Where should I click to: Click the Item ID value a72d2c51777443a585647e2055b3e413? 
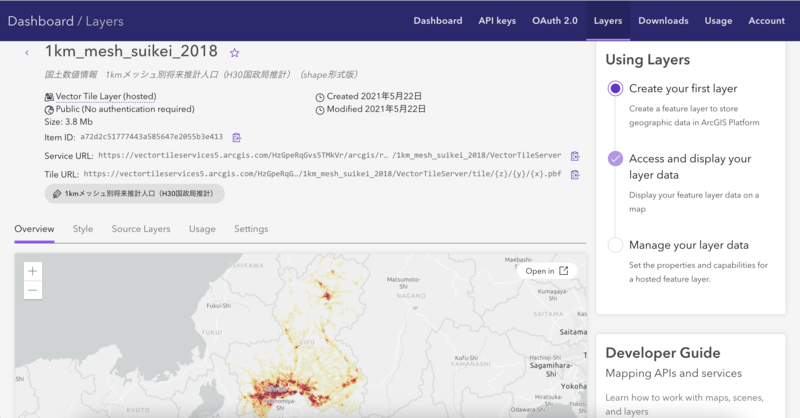point(152,137)
